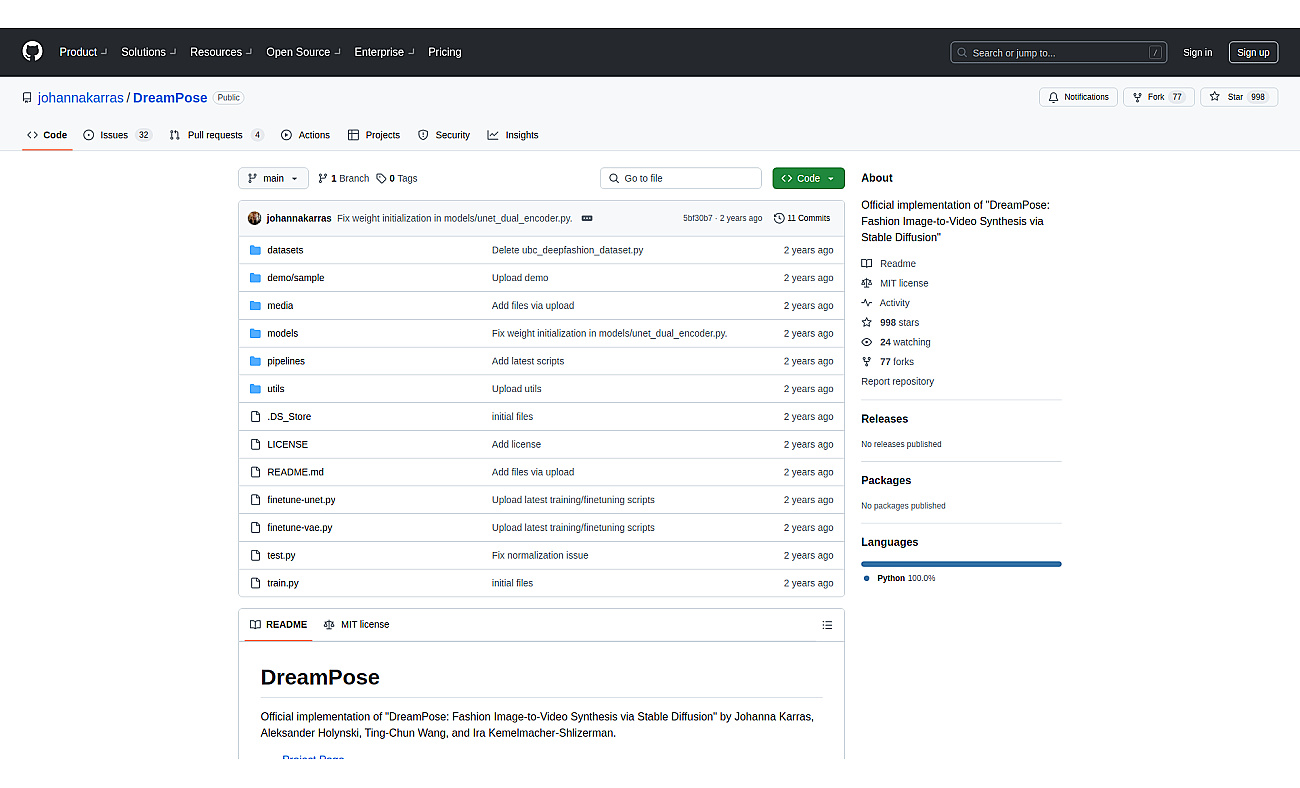Click Sign in link
Viewport: 1300px width, 788px height.
click(1197, 53)
